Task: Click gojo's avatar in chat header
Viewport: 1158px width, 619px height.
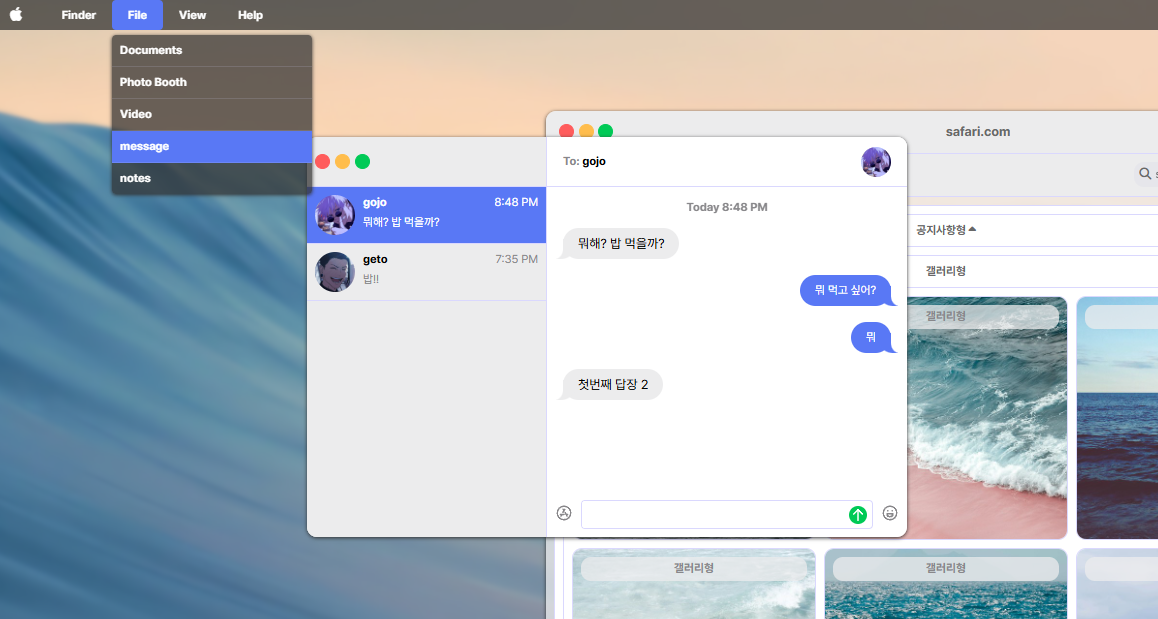Action: (x=876, y=162)
